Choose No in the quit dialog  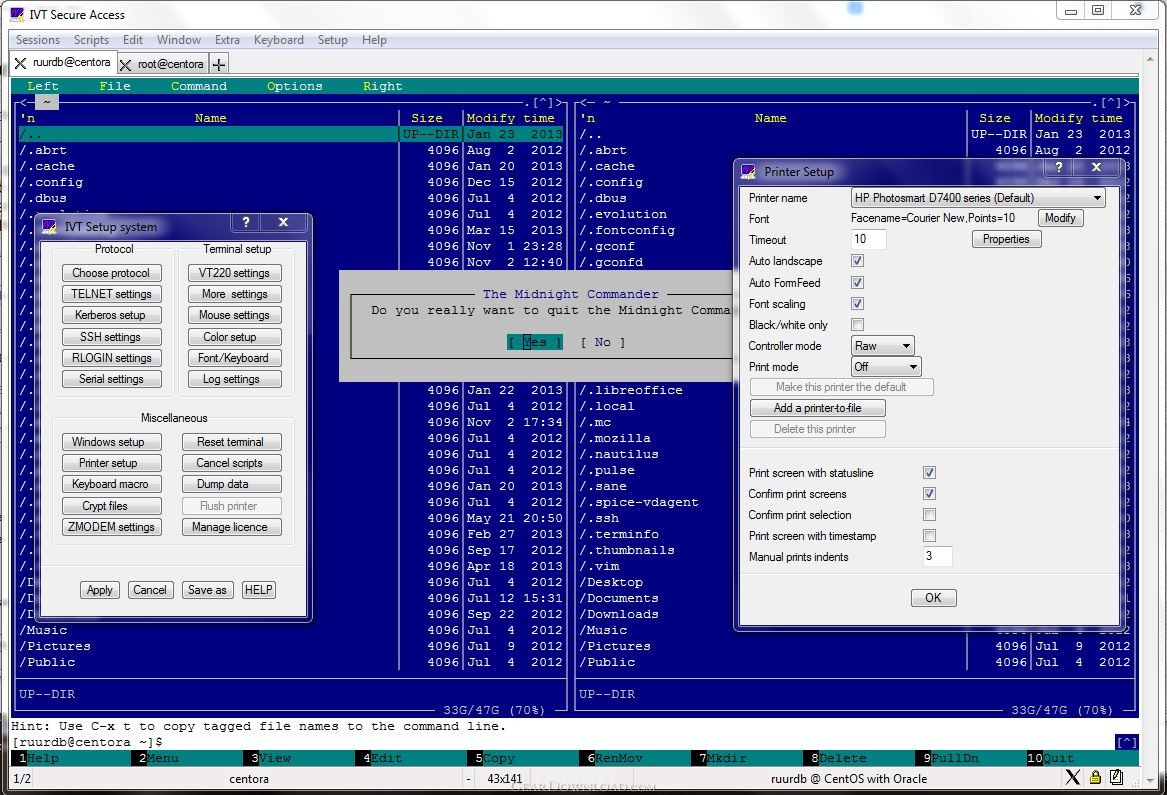coord(603,342)
